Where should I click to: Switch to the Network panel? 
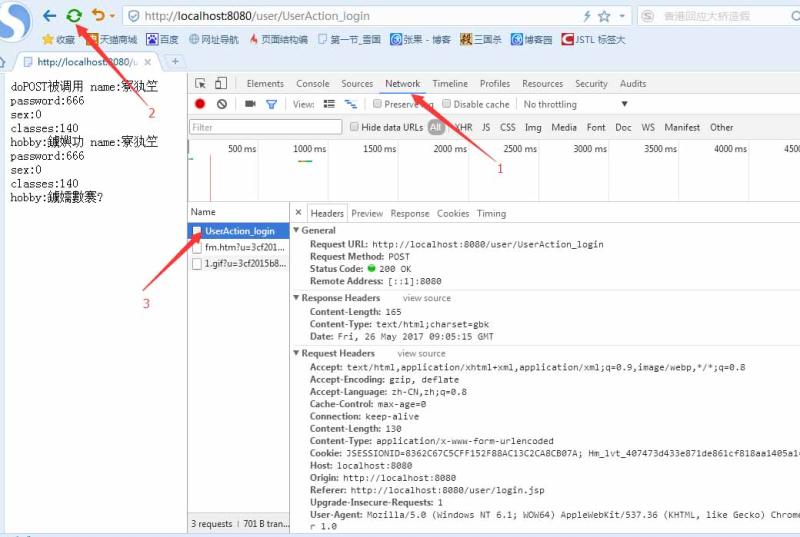click(403, 84)
